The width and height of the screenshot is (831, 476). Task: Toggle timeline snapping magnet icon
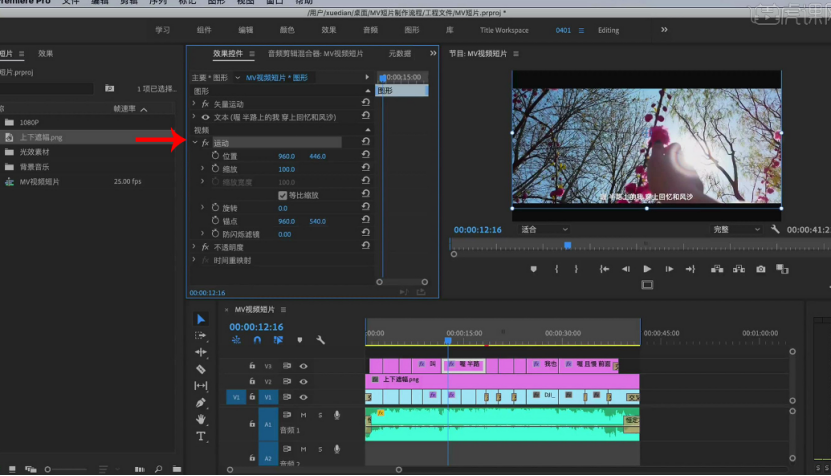tap(257, 340)
